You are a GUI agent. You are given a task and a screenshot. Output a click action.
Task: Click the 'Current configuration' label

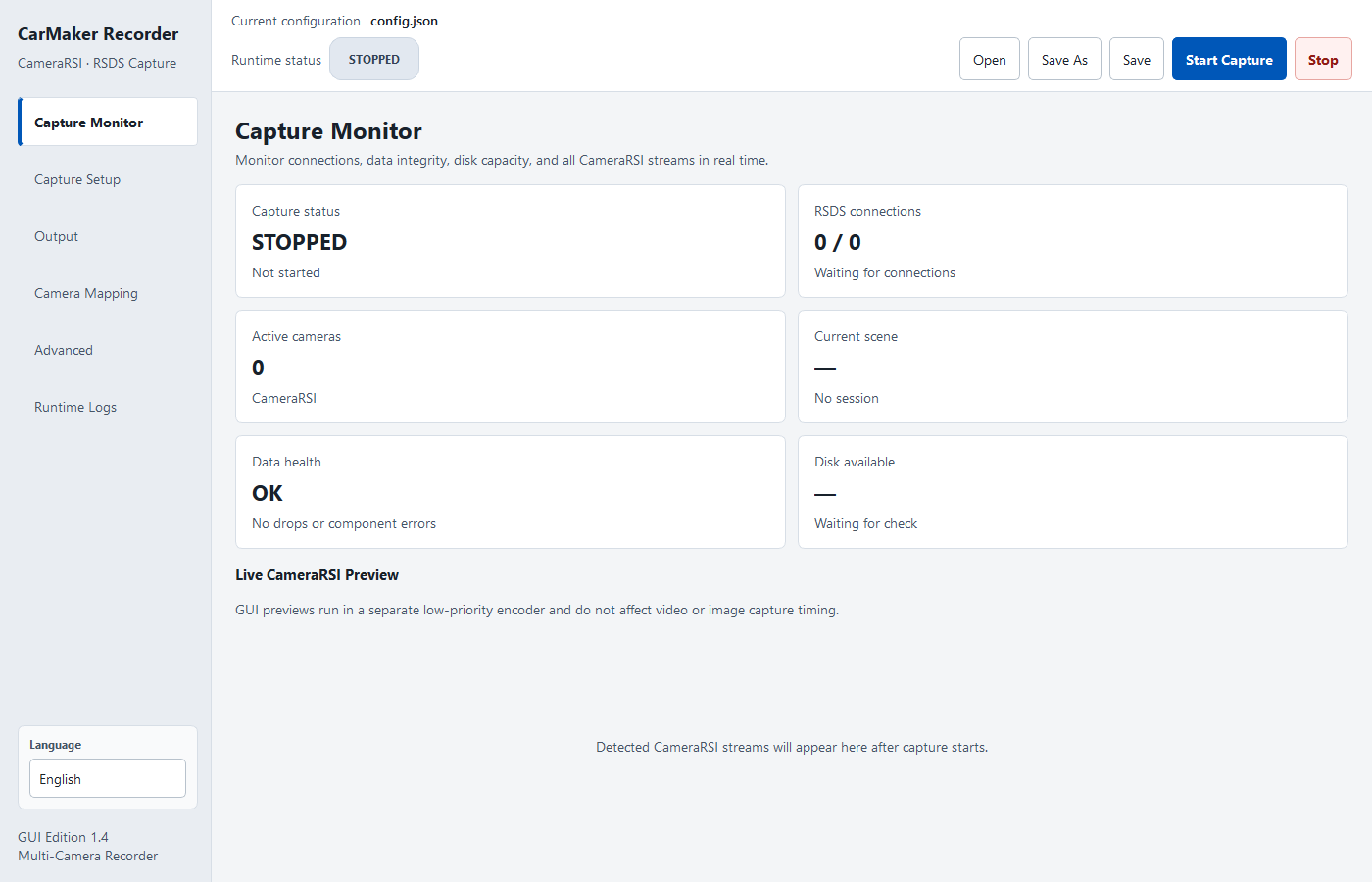296,22
